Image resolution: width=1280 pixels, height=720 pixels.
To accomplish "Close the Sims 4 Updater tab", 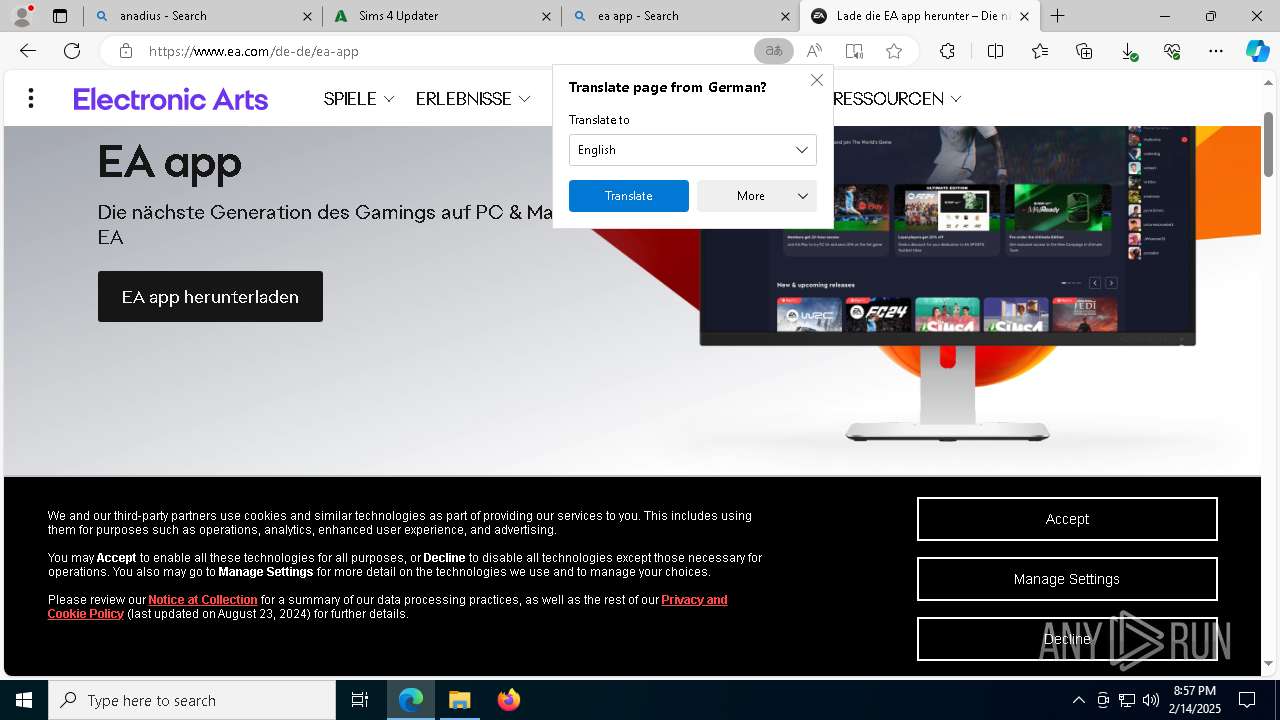I will point(546,16).
